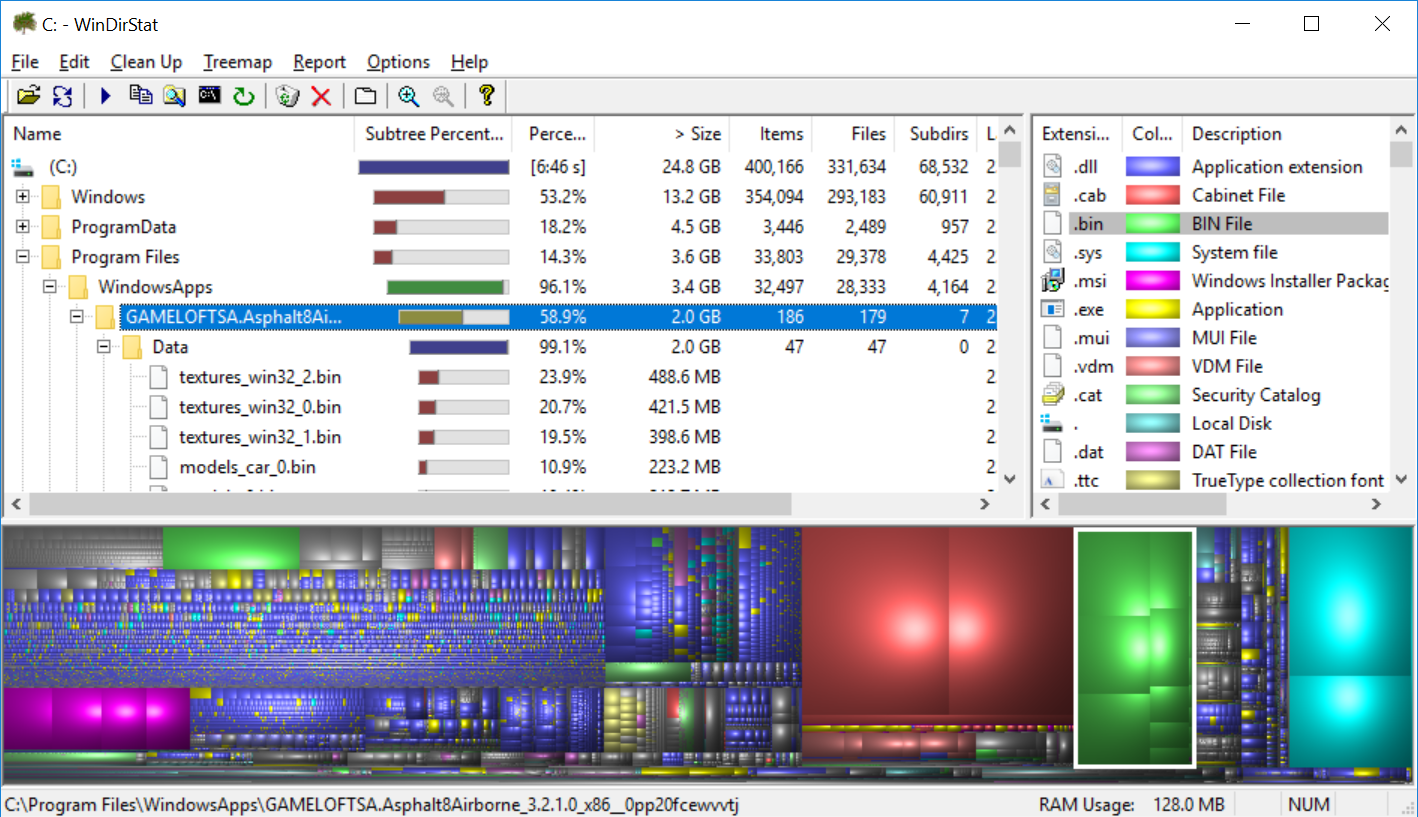Click the directory tree vertical scrollbar down arrow
This screenshot has width=1418, height=817.
1009,479
